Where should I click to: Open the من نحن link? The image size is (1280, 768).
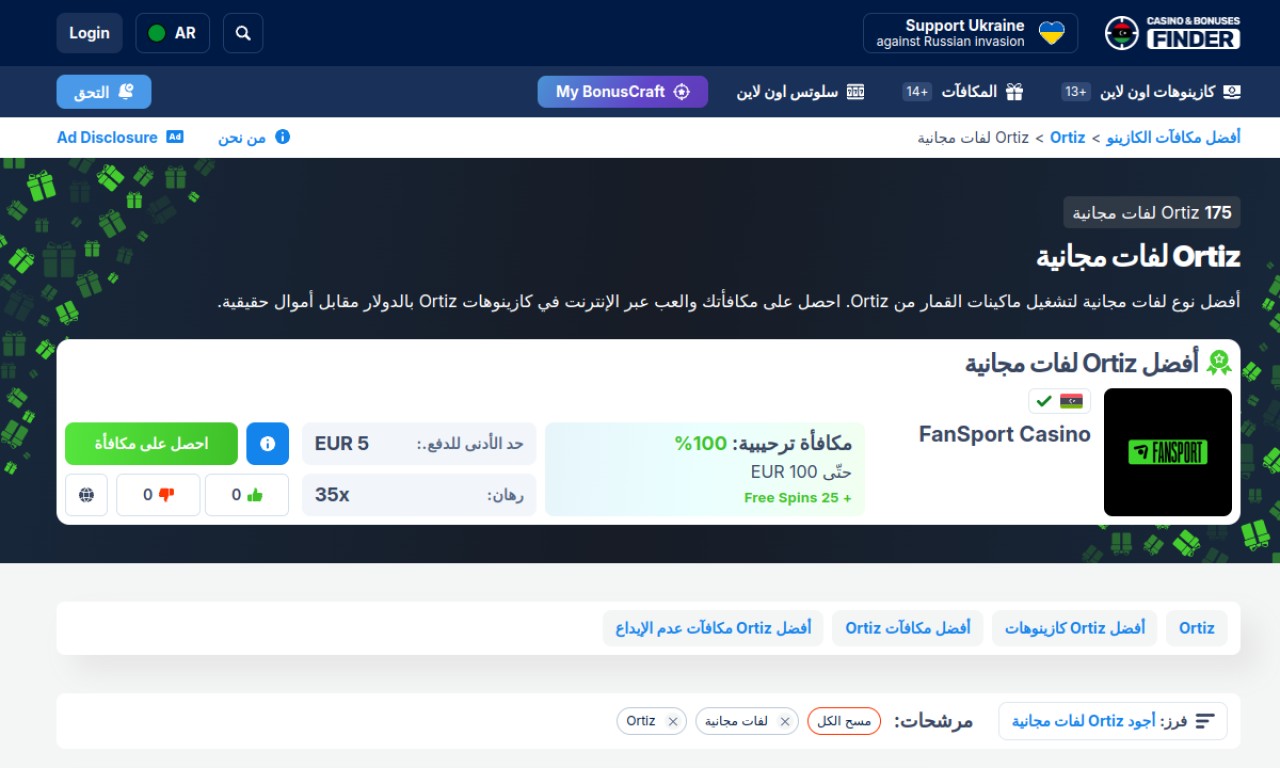tap(254, 137)
